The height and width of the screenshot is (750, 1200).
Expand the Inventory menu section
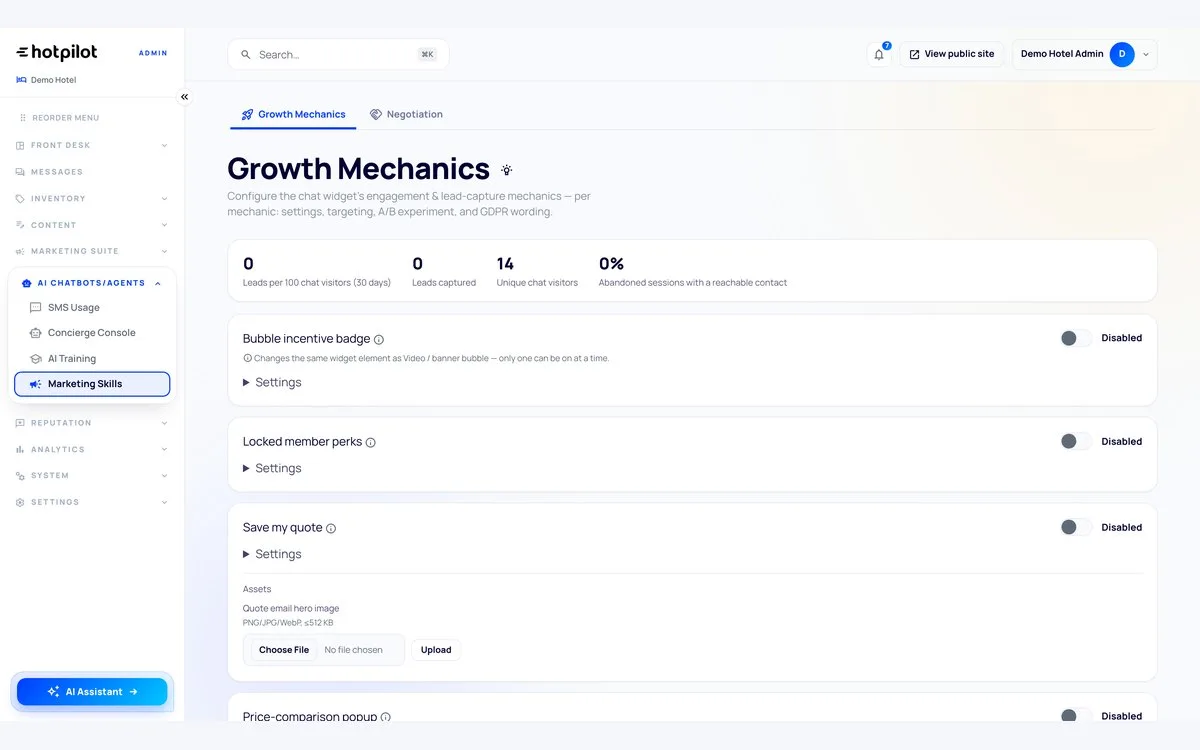[x=92, y=199]
